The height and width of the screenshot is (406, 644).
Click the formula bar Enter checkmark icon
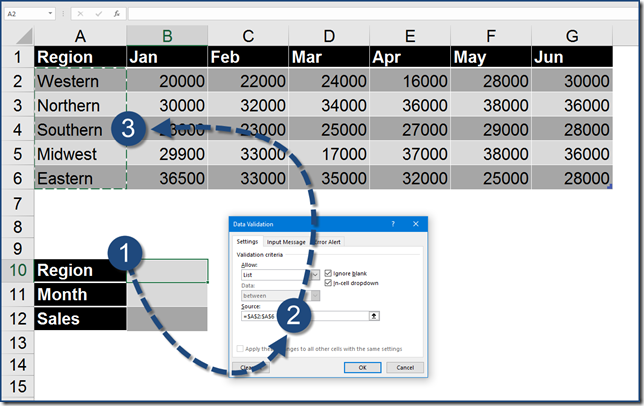click(101, 14)
